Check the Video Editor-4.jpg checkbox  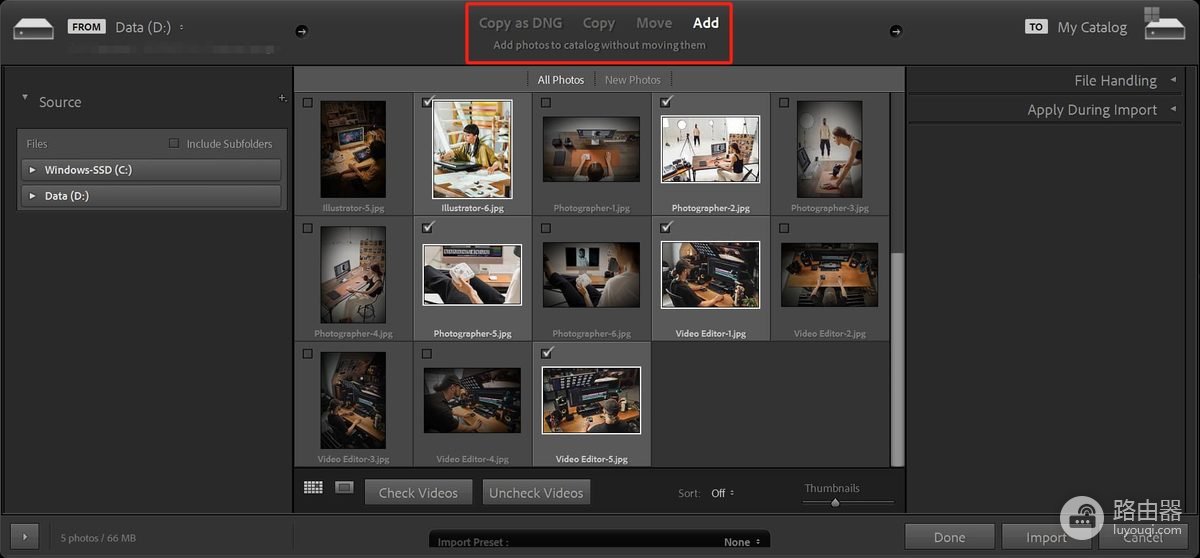tap(427, 354)
